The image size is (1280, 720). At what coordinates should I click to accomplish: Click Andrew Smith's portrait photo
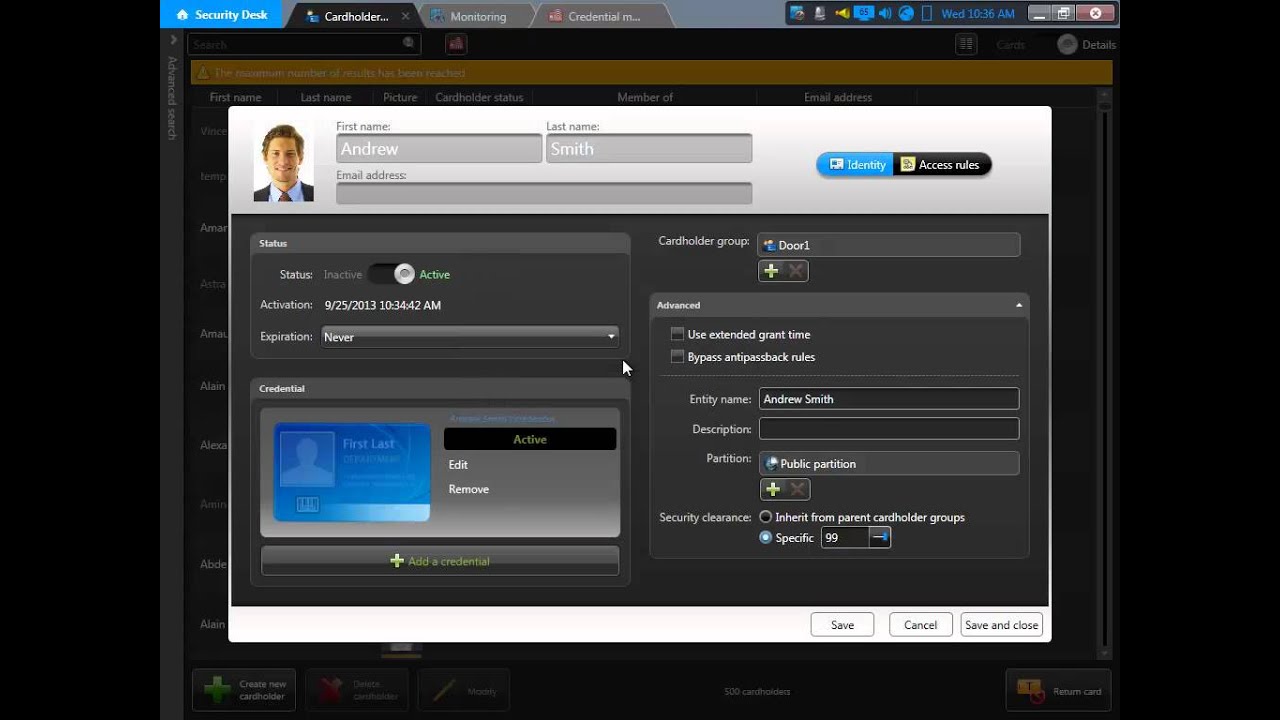tap(283, 162)
